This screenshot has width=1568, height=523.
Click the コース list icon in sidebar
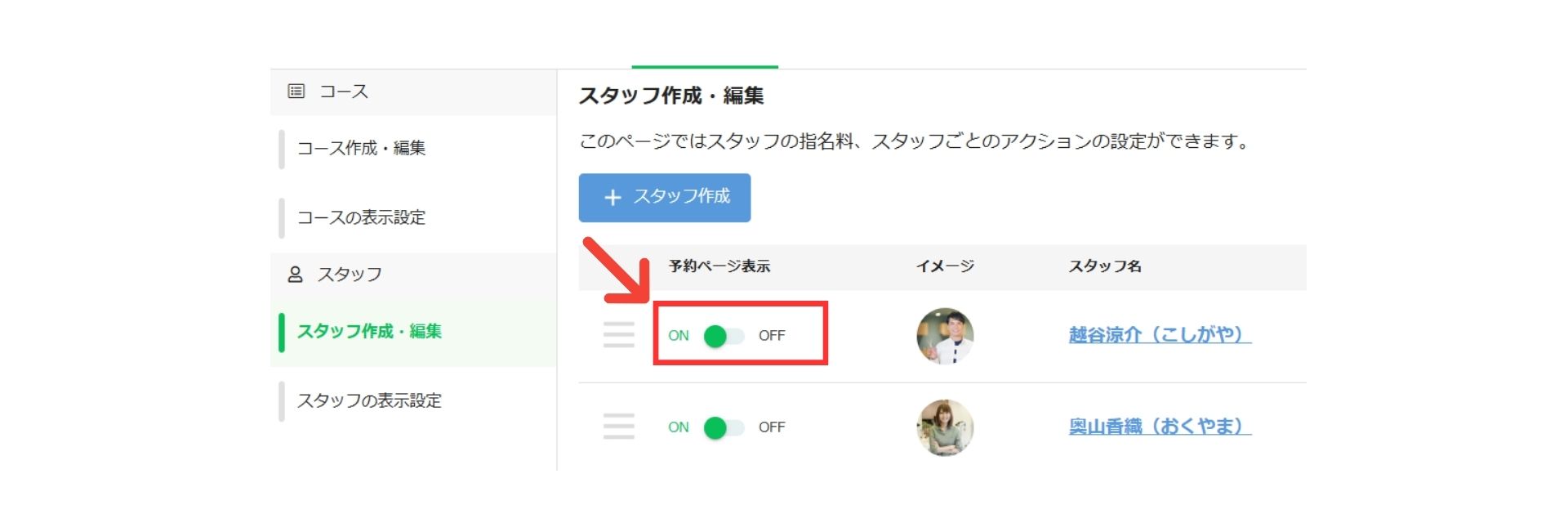[296, 92]
